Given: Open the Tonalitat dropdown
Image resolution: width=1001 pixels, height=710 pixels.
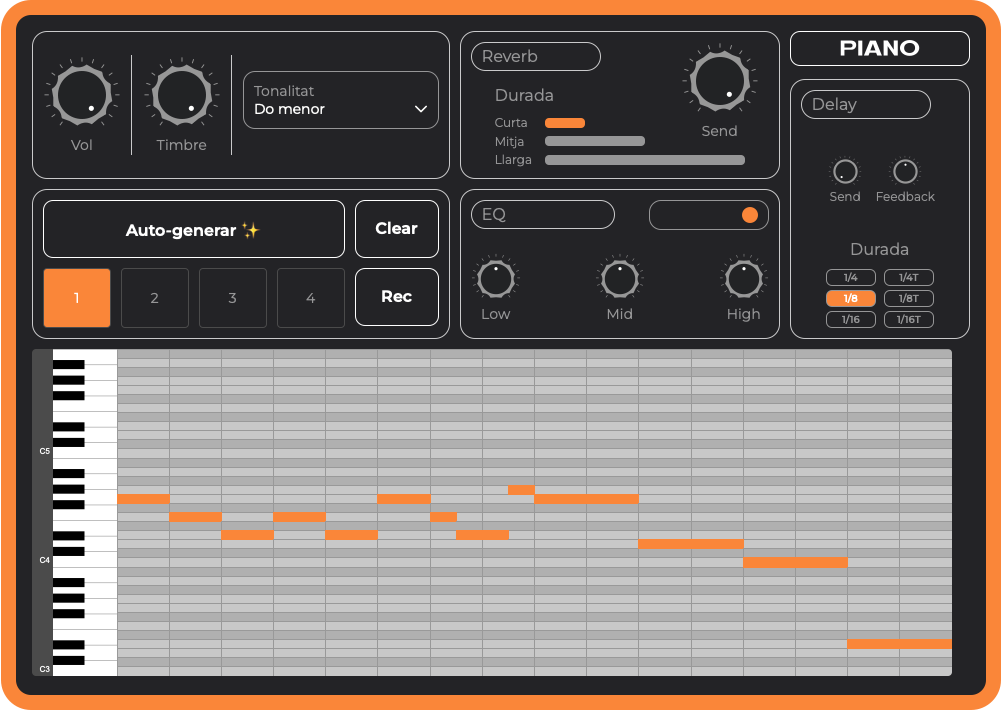Looking at the screenshot, I should click(x=341, y=100).
